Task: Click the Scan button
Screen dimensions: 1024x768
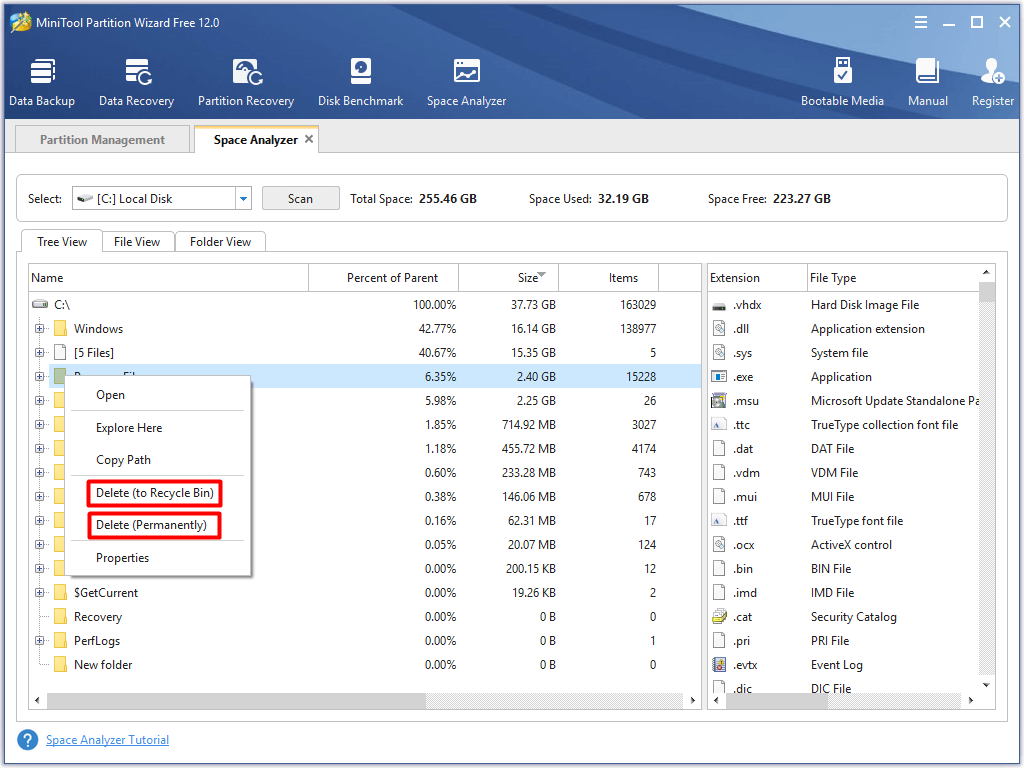Action: (x=300, y=199)
